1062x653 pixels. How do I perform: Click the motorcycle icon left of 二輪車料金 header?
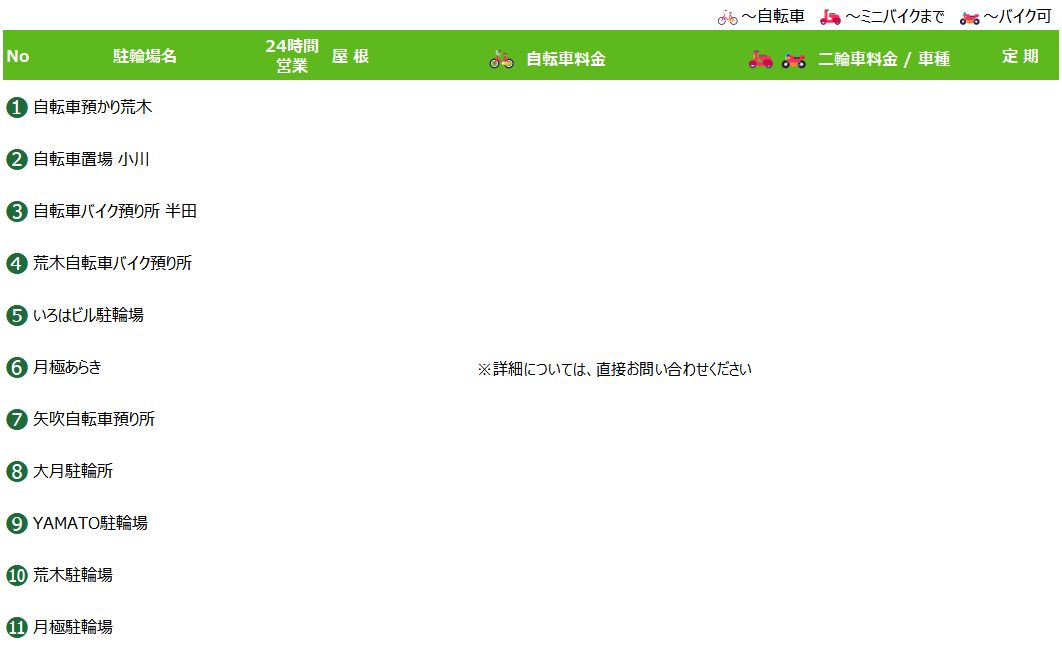794,59
